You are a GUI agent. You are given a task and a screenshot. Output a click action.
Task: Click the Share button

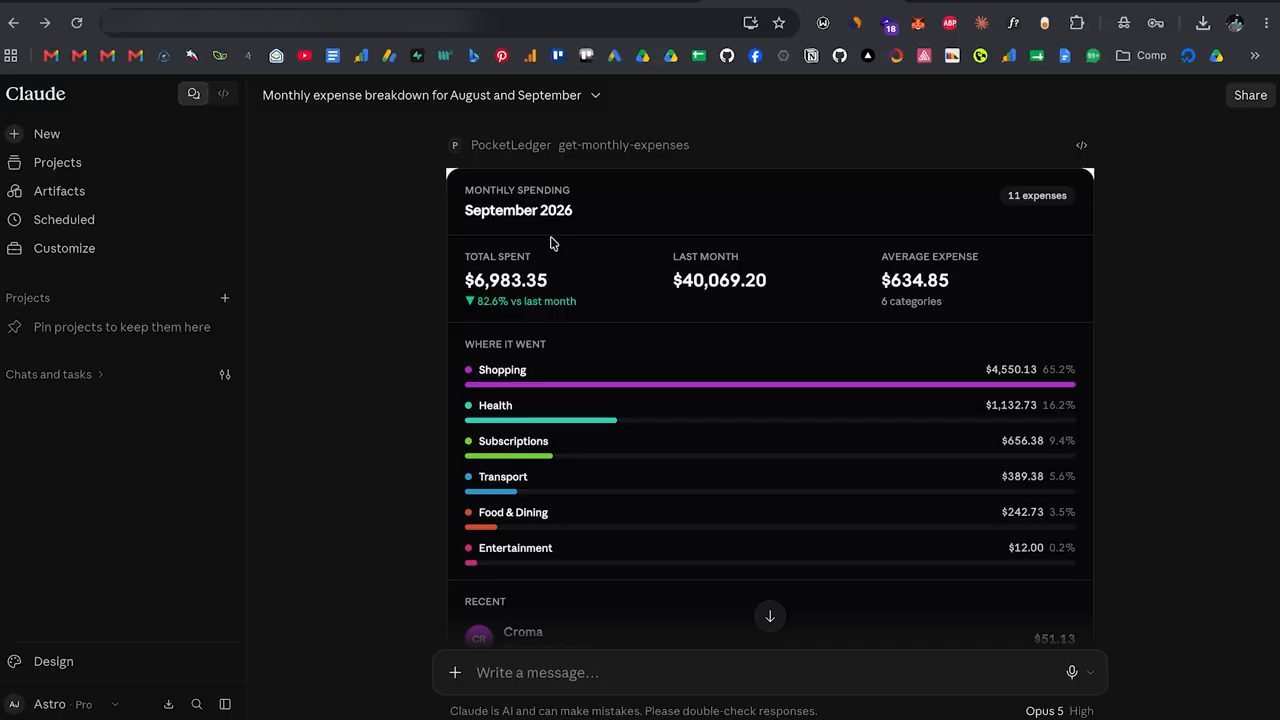1250,95
